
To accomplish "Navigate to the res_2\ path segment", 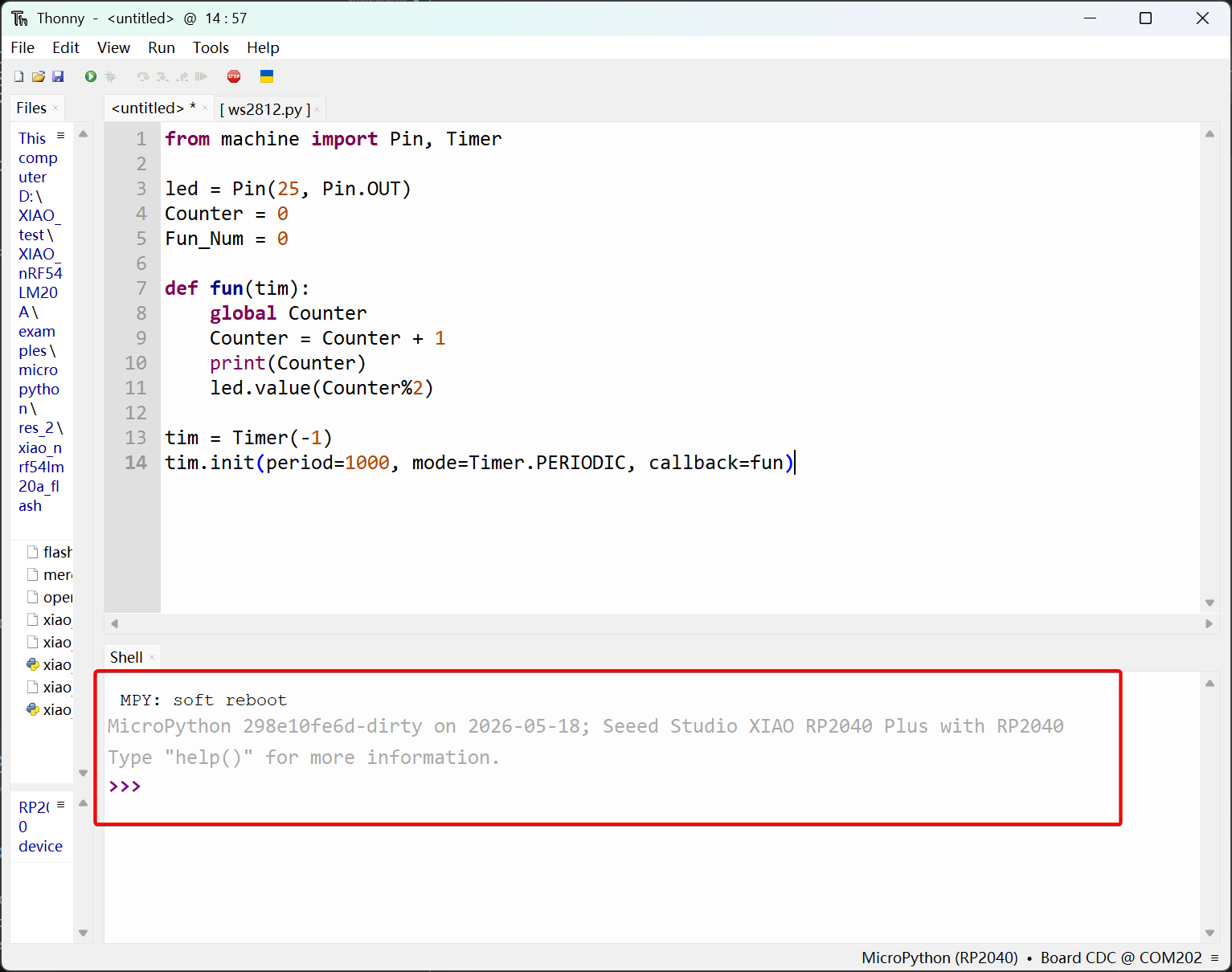I will (x=40, y=428).
